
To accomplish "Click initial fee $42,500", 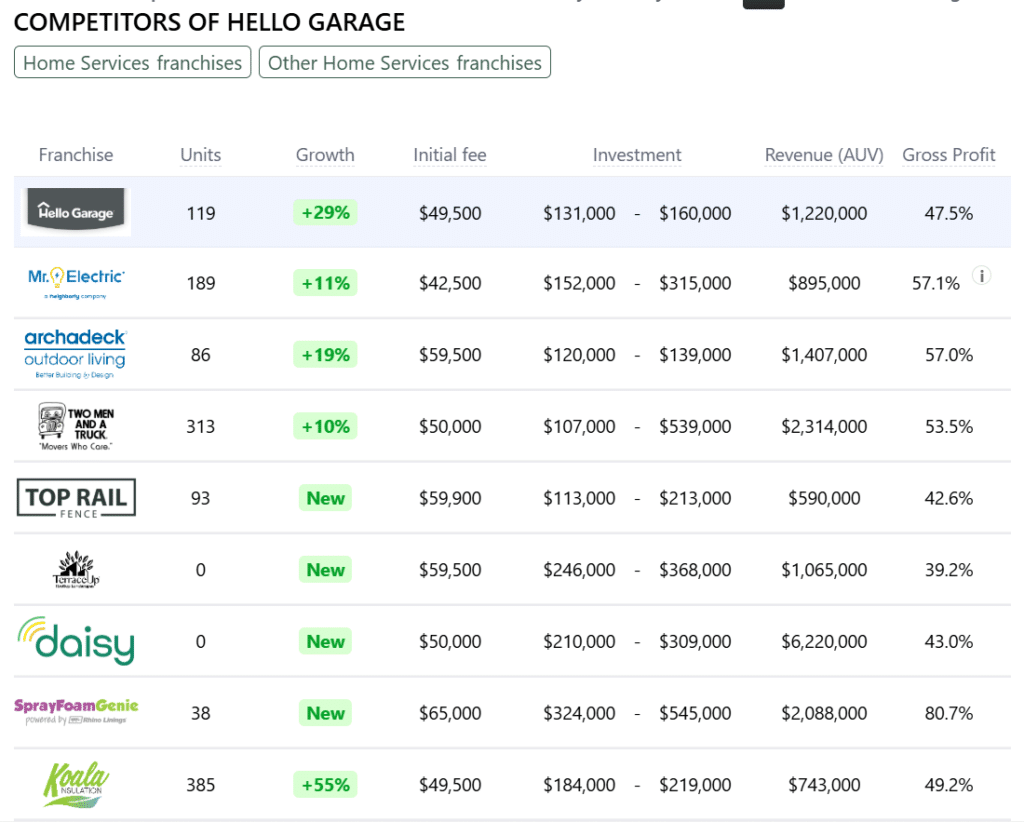I will tap(450, 283).
